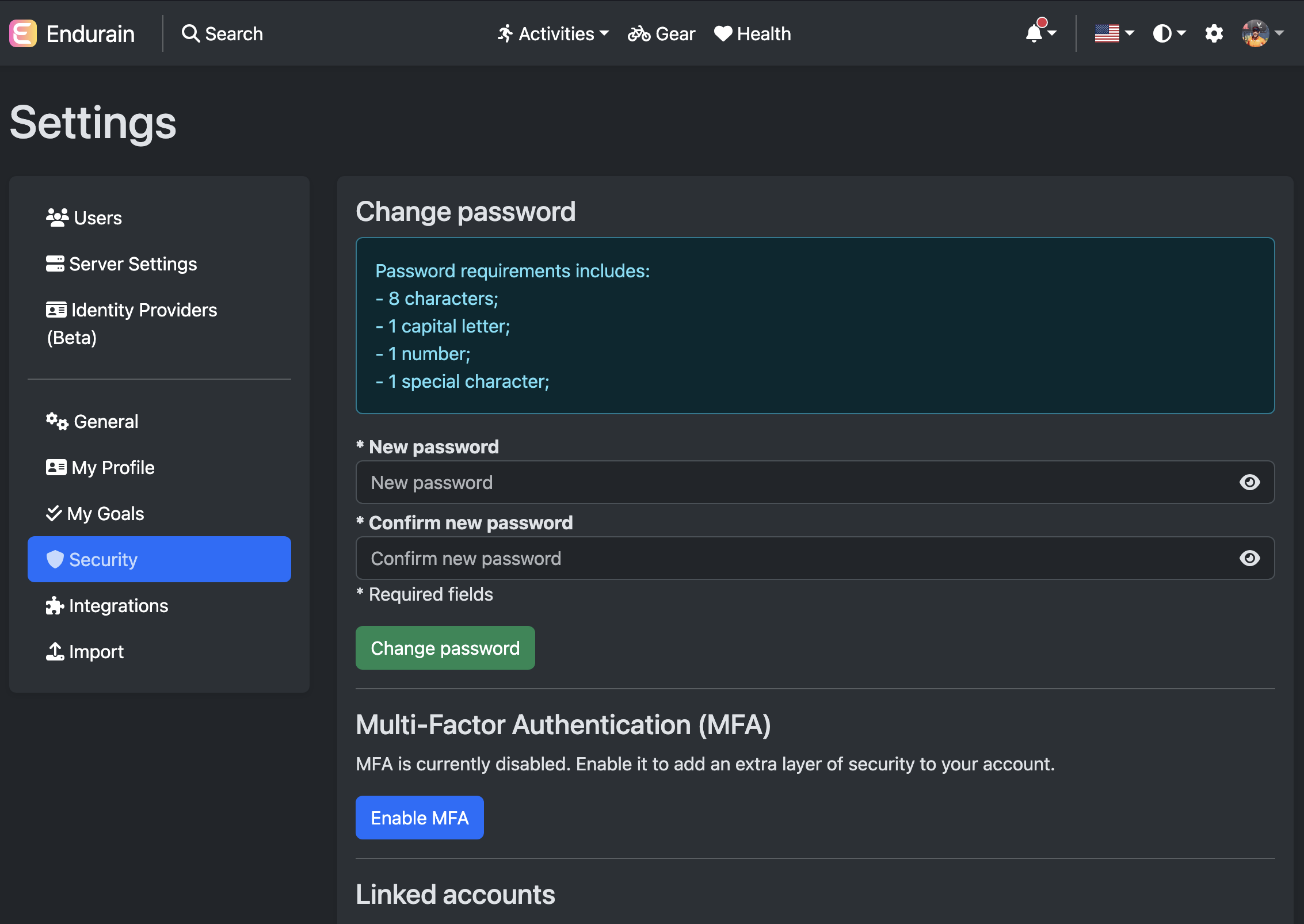Open notifications via the bell icon

pyautogui.click(x=1035, y=35)
